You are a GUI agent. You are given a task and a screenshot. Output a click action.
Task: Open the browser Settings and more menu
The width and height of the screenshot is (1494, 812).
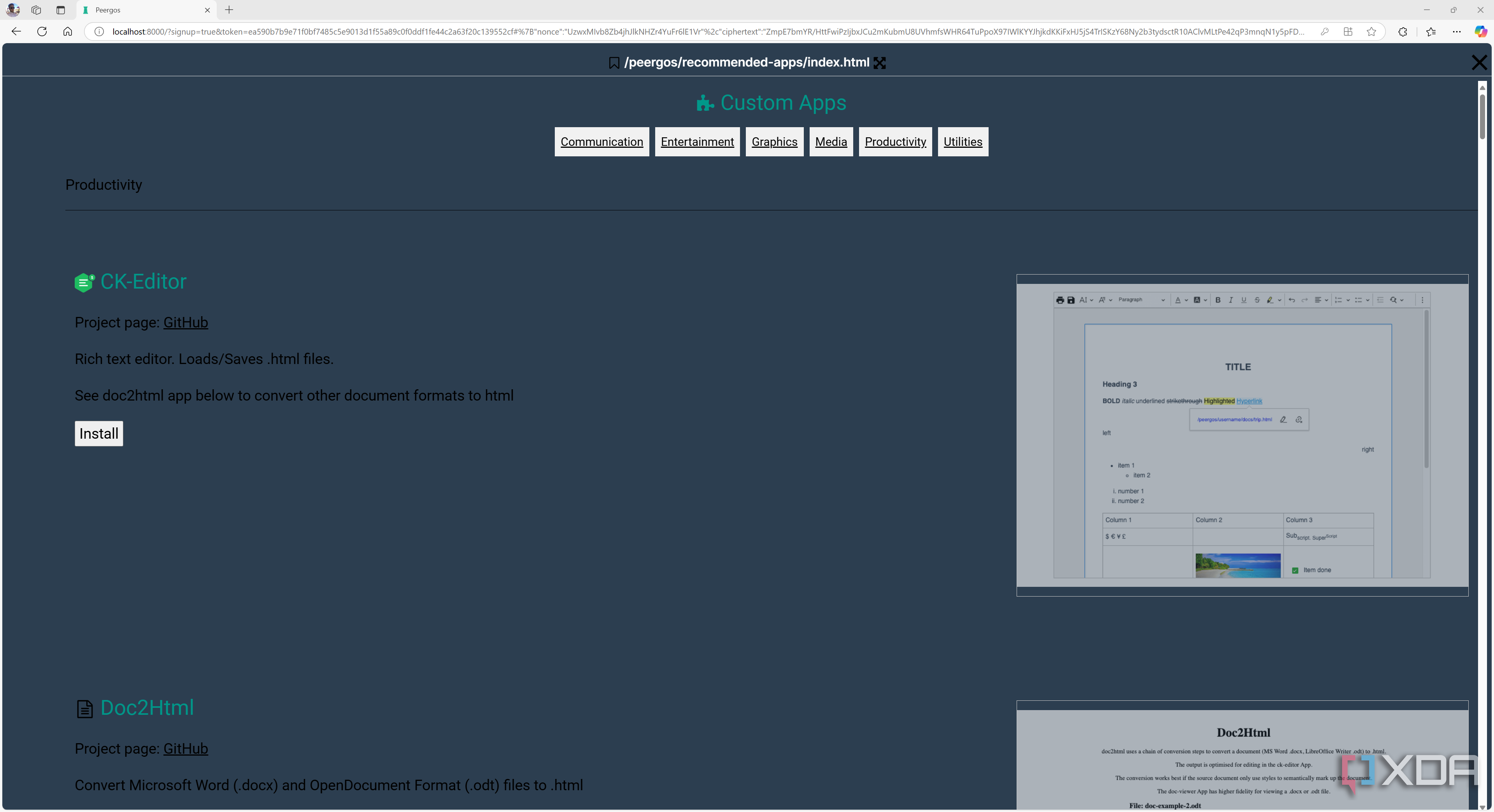pyautogui.click(x=1456, y=31)
